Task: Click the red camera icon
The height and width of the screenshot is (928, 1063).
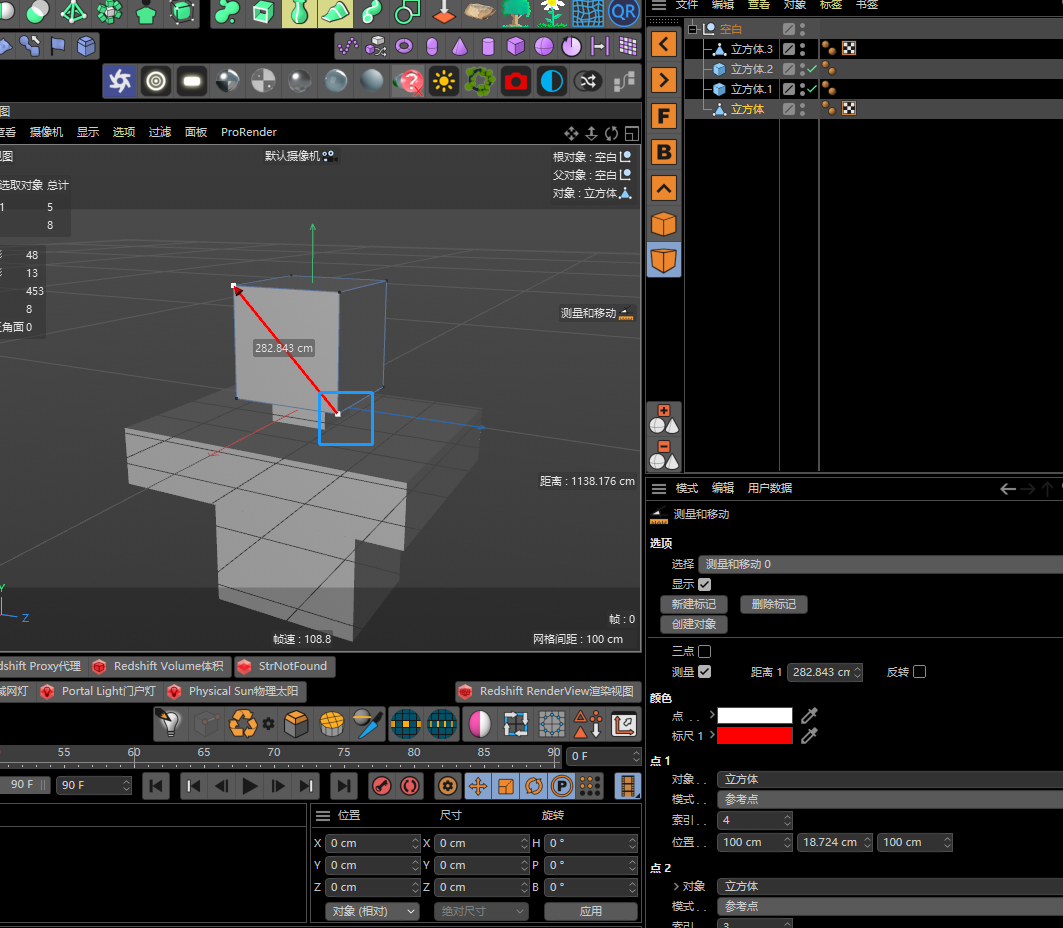Action: (x=515, y=81)
